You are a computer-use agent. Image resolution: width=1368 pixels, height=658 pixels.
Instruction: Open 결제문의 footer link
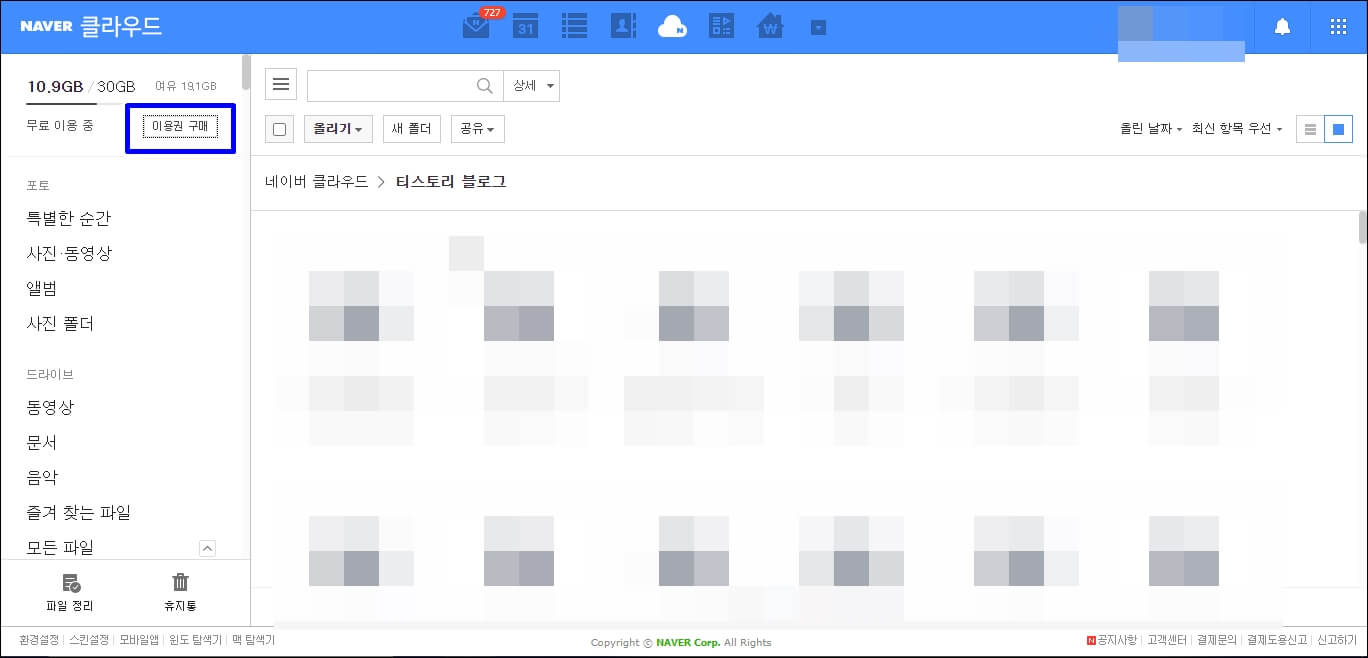(x=1217, y=640)
